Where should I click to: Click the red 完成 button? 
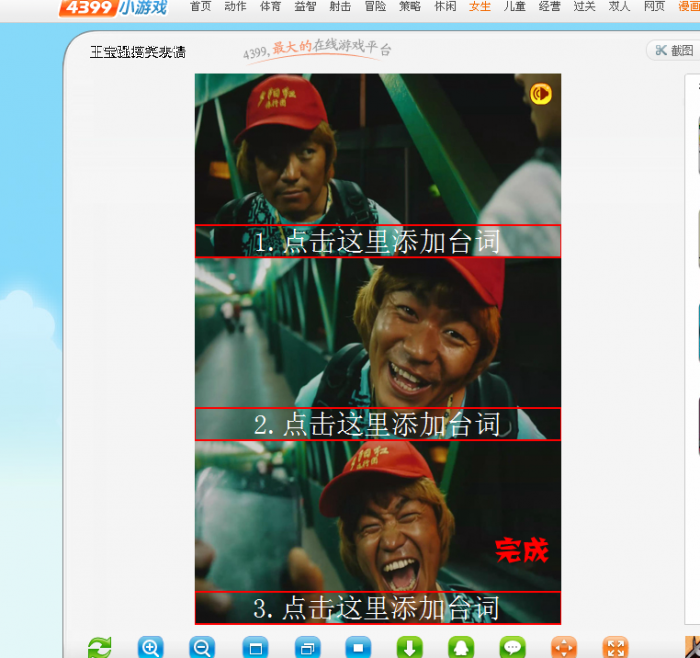click(521, 550)
